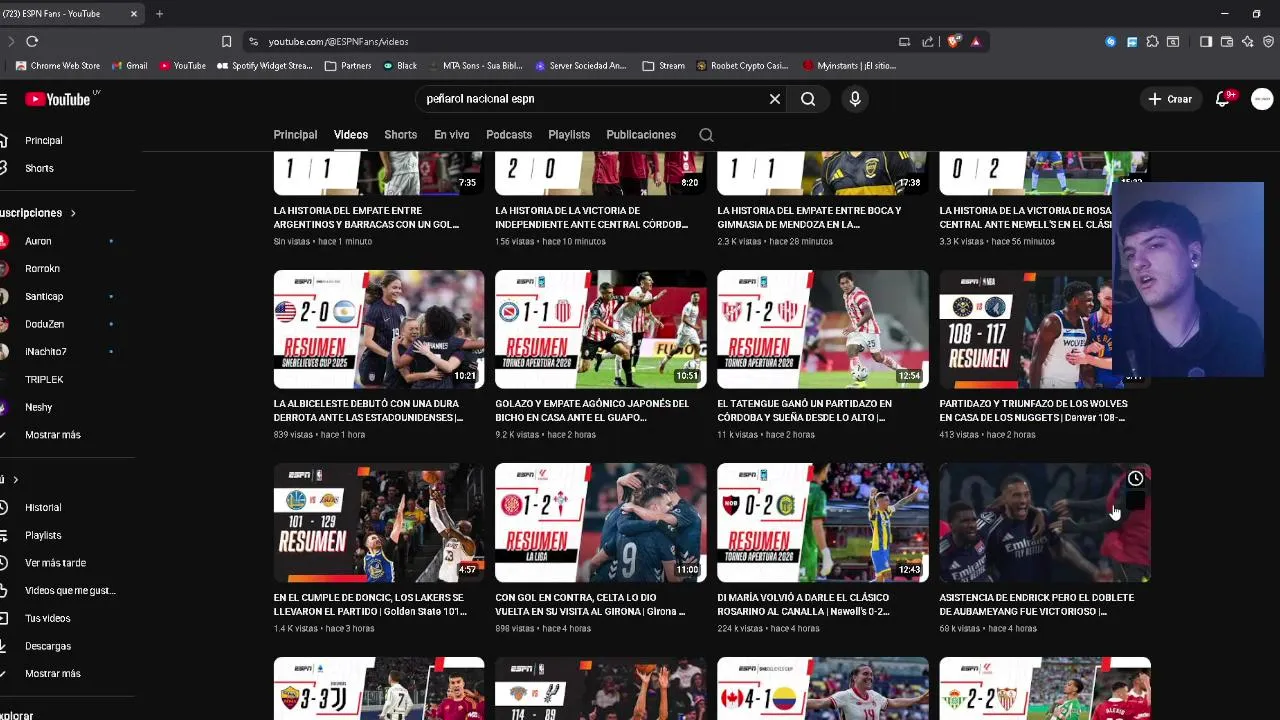
Task: Open 'DI MARÍA VOLVIÓ A DARLE EL CLÁSICO' title
Action: coord(804,605)
